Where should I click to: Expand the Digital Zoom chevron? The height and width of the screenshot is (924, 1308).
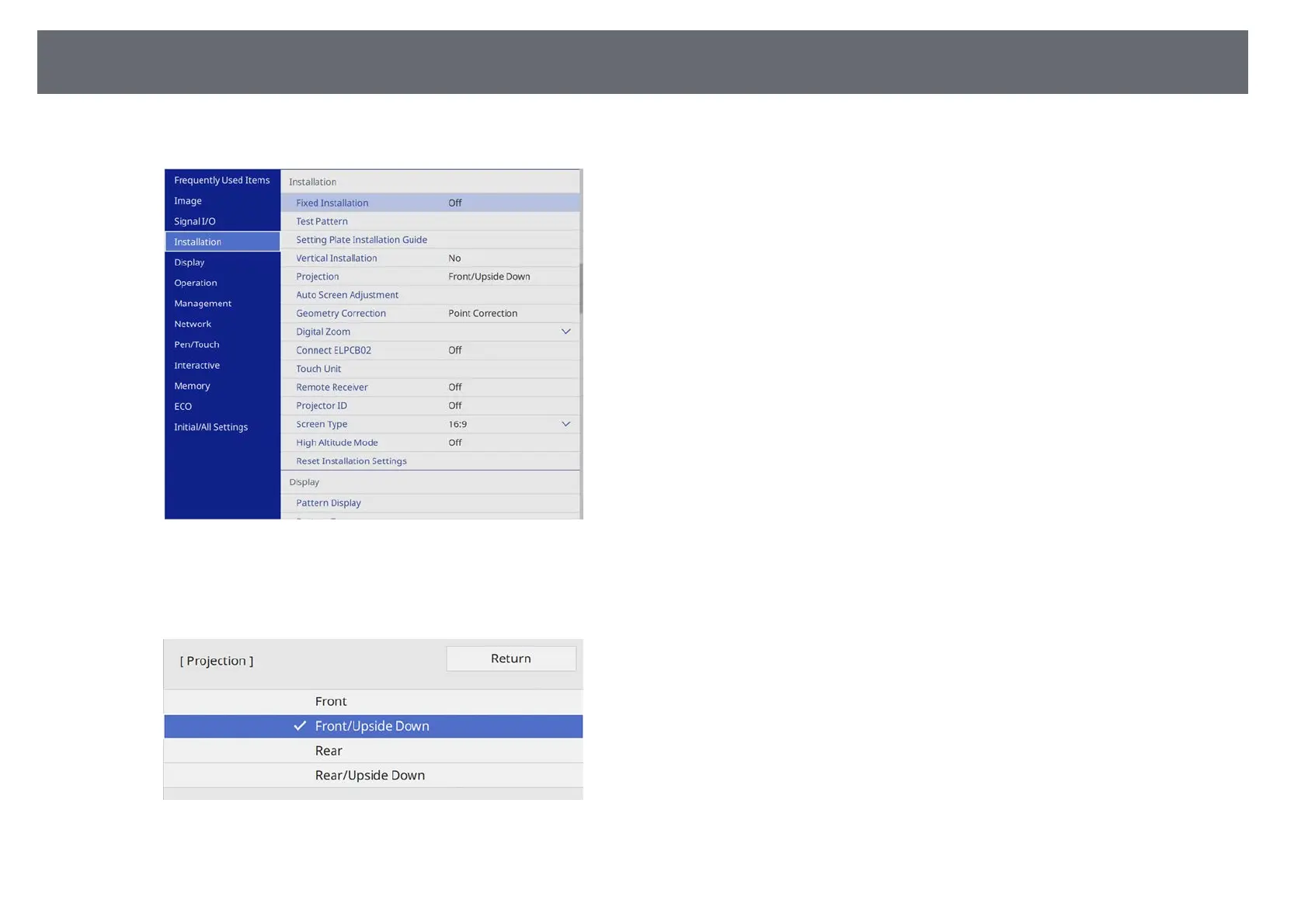click(x=566, y=332)
